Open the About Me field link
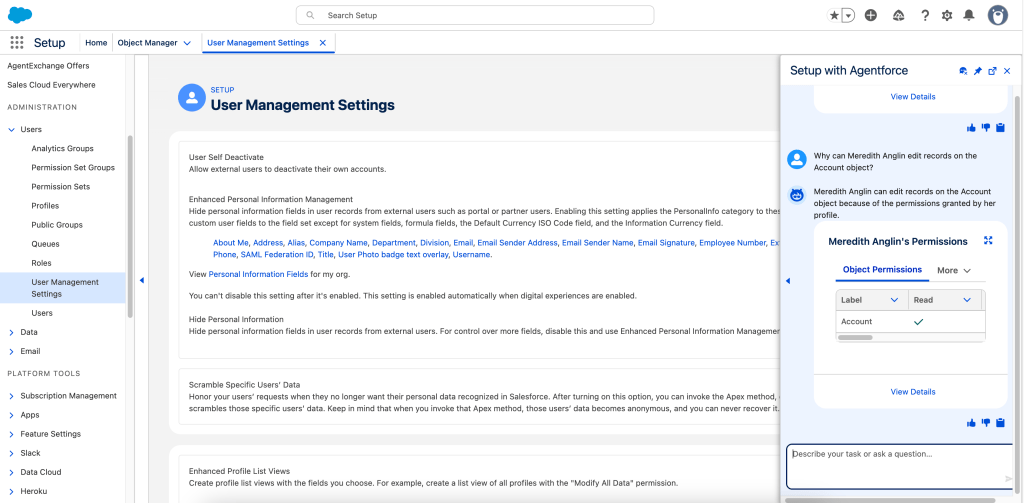Viewport: 1024px width, 503px height. tap(231, 242)
